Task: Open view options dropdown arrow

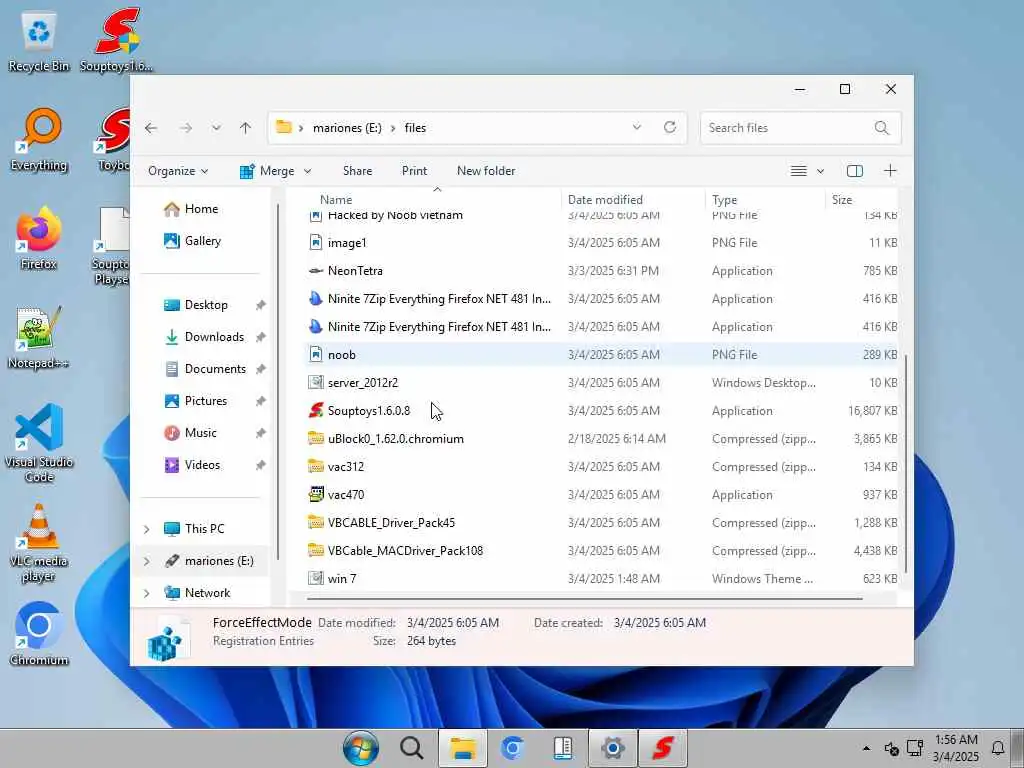Action: [820, 171]
